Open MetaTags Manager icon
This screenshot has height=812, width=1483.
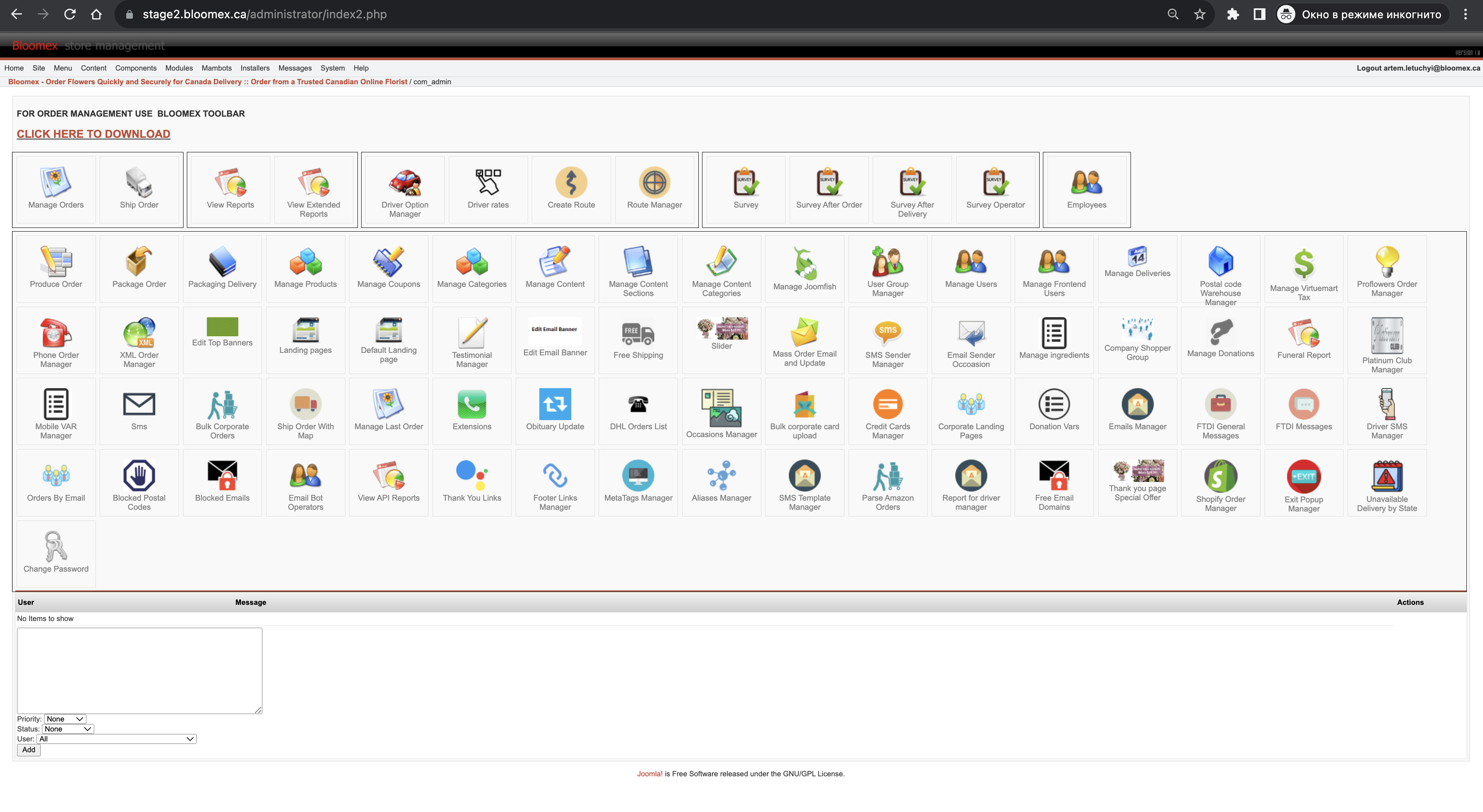click(638, 475)
